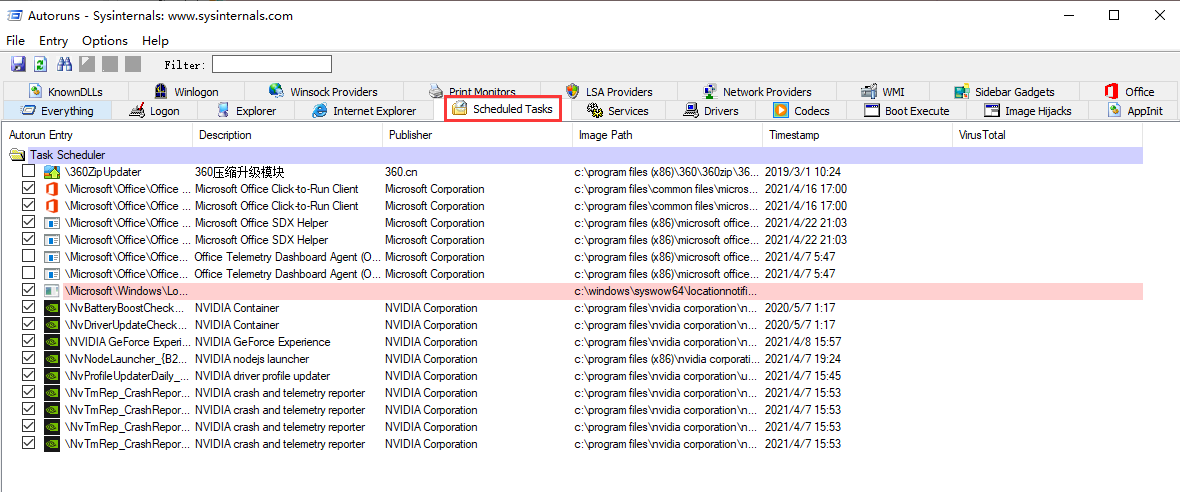Open the AppInit tab
Screen dimensions: 1180x492
click(x=1135, y=111)
